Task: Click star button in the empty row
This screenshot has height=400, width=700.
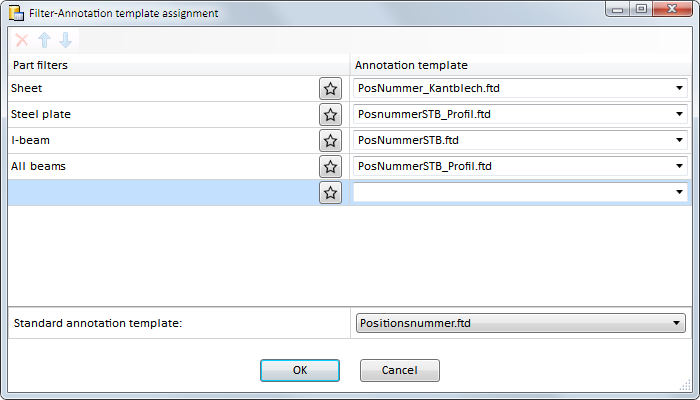Action: pos(330,192)
